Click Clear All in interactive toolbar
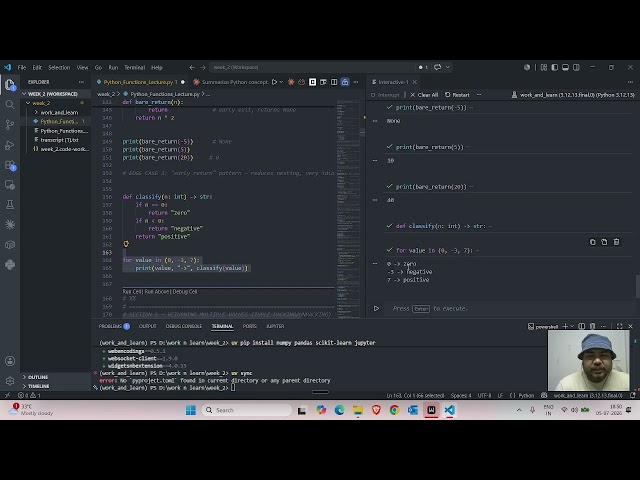Image resolution: width=640 pixels, height=480 pixels. point(424,95)
